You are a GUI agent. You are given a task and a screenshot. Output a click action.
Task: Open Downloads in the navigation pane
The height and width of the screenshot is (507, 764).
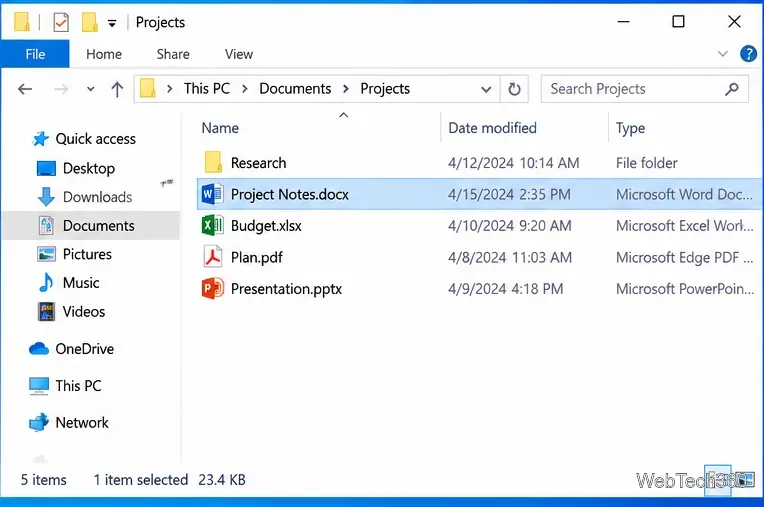tap(97, 197)
